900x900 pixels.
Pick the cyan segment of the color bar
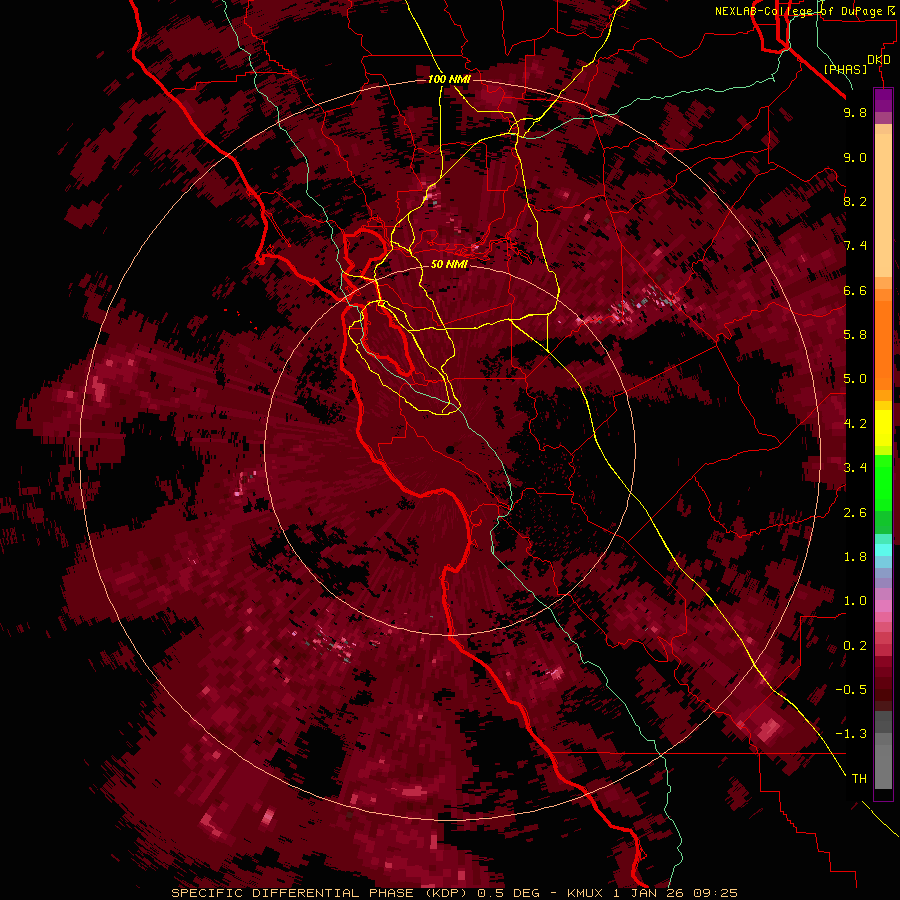pos(883,550)
